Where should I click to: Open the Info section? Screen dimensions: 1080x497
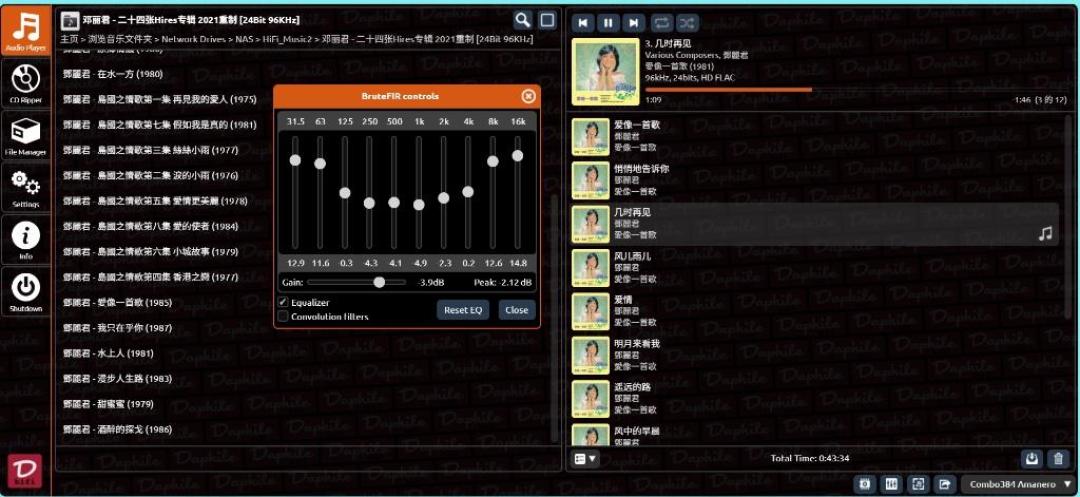point(25,240)
